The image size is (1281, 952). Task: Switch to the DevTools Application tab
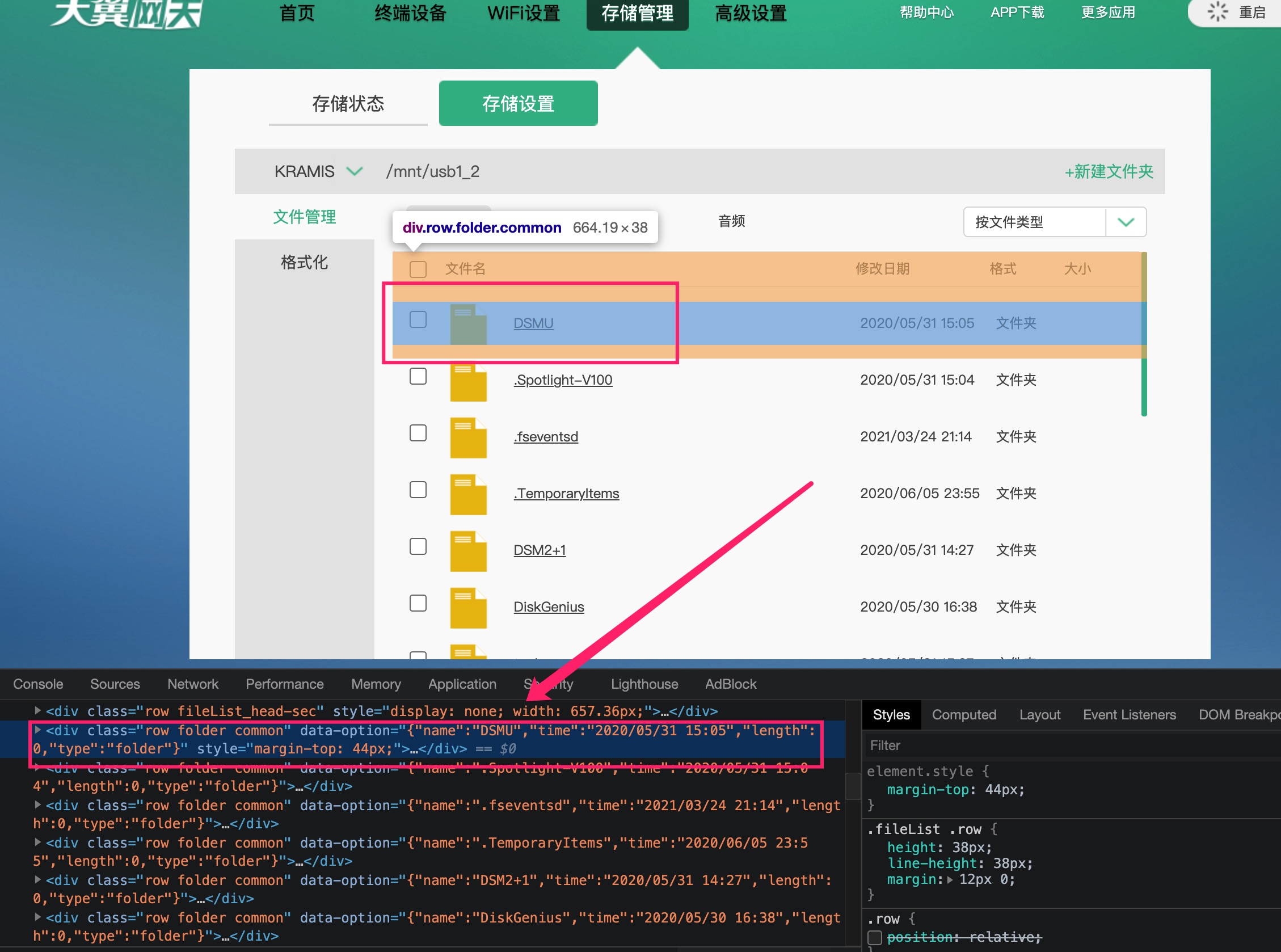coord(462,684)
